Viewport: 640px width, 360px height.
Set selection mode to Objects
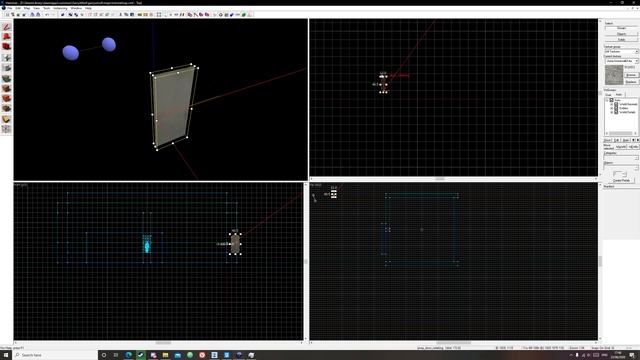(x=621, y=34)
